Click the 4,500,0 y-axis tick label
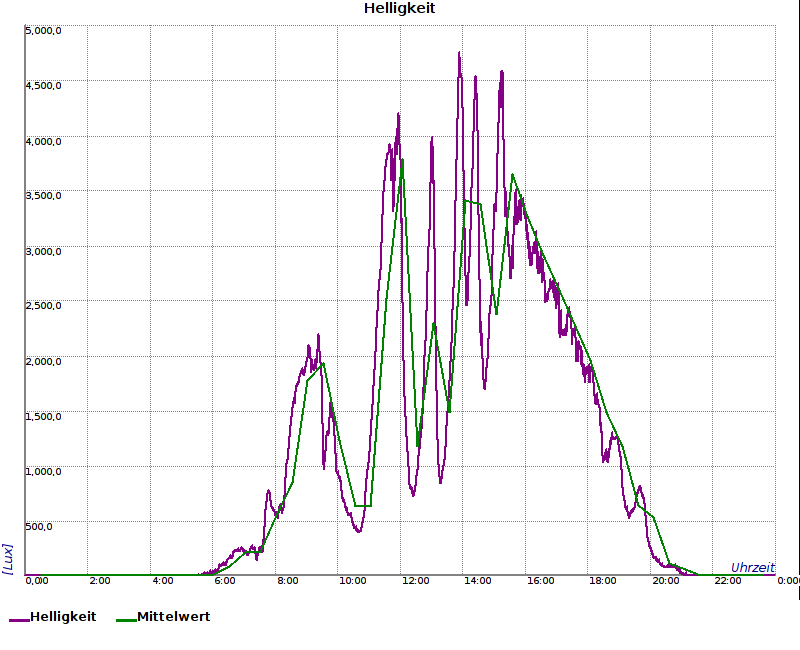 [x=43, y=86]
